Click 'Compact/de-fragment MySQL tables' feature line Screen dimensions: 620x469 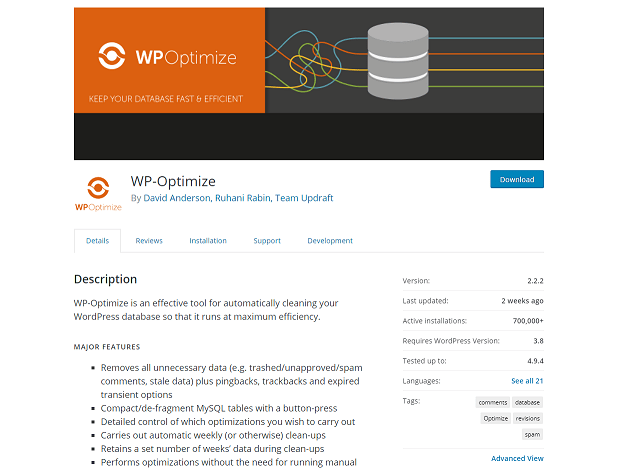[x=219, y=408]
